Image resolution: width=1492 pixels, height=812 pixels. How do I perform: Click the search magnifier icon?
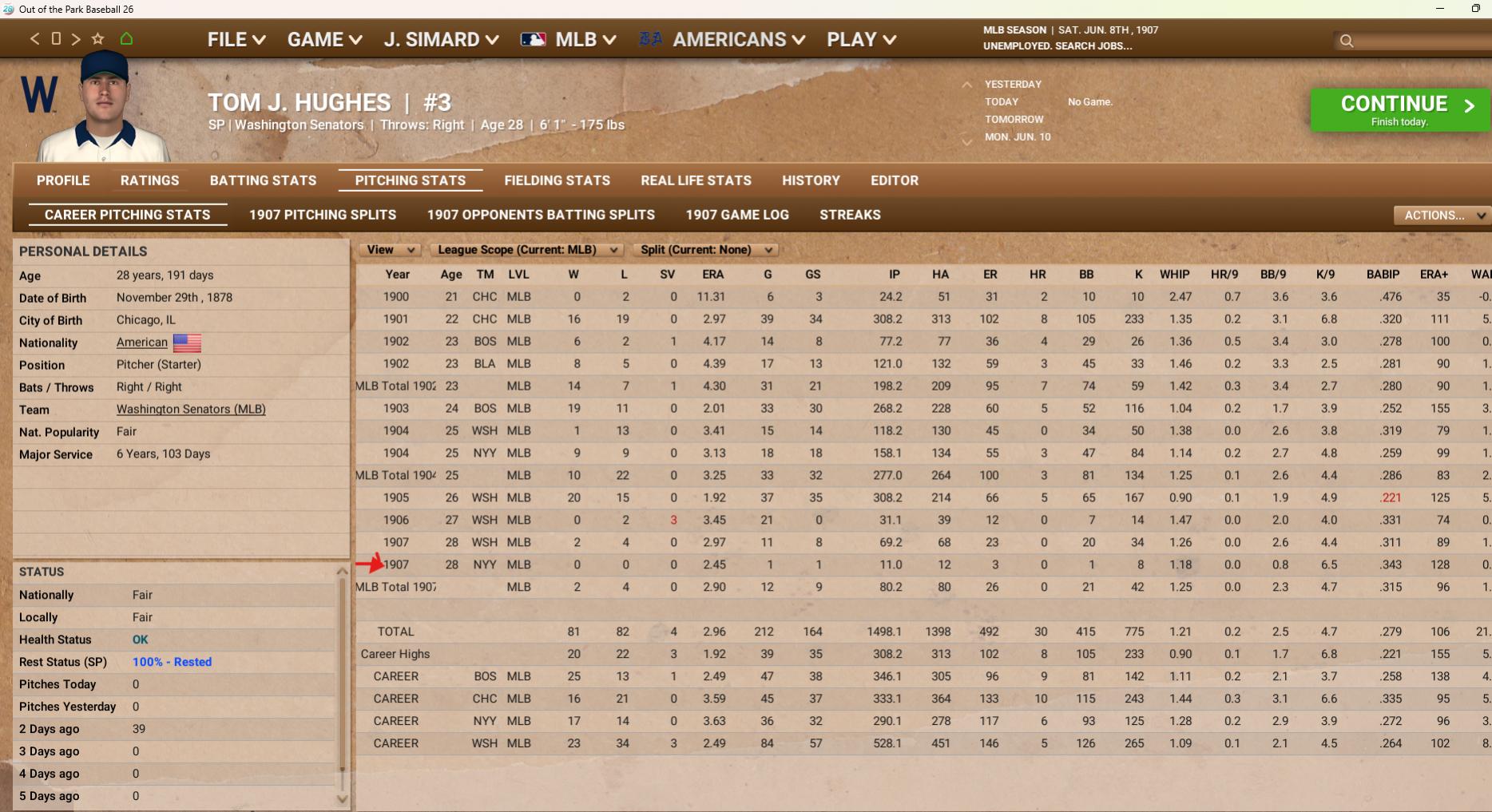1347,41
